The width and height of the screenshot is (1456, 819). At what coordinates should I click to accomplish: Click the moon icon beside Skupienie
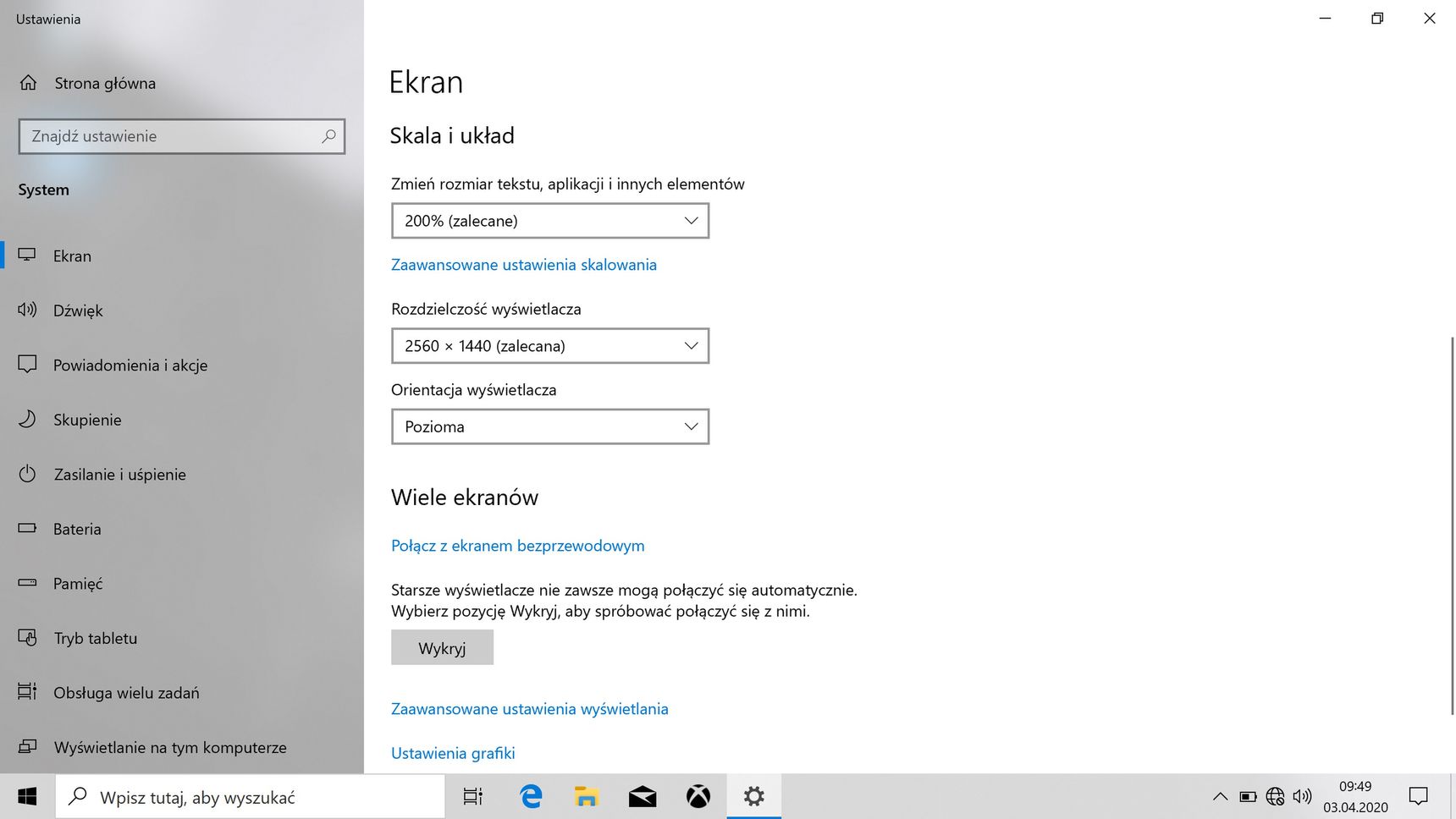[27, 419]
